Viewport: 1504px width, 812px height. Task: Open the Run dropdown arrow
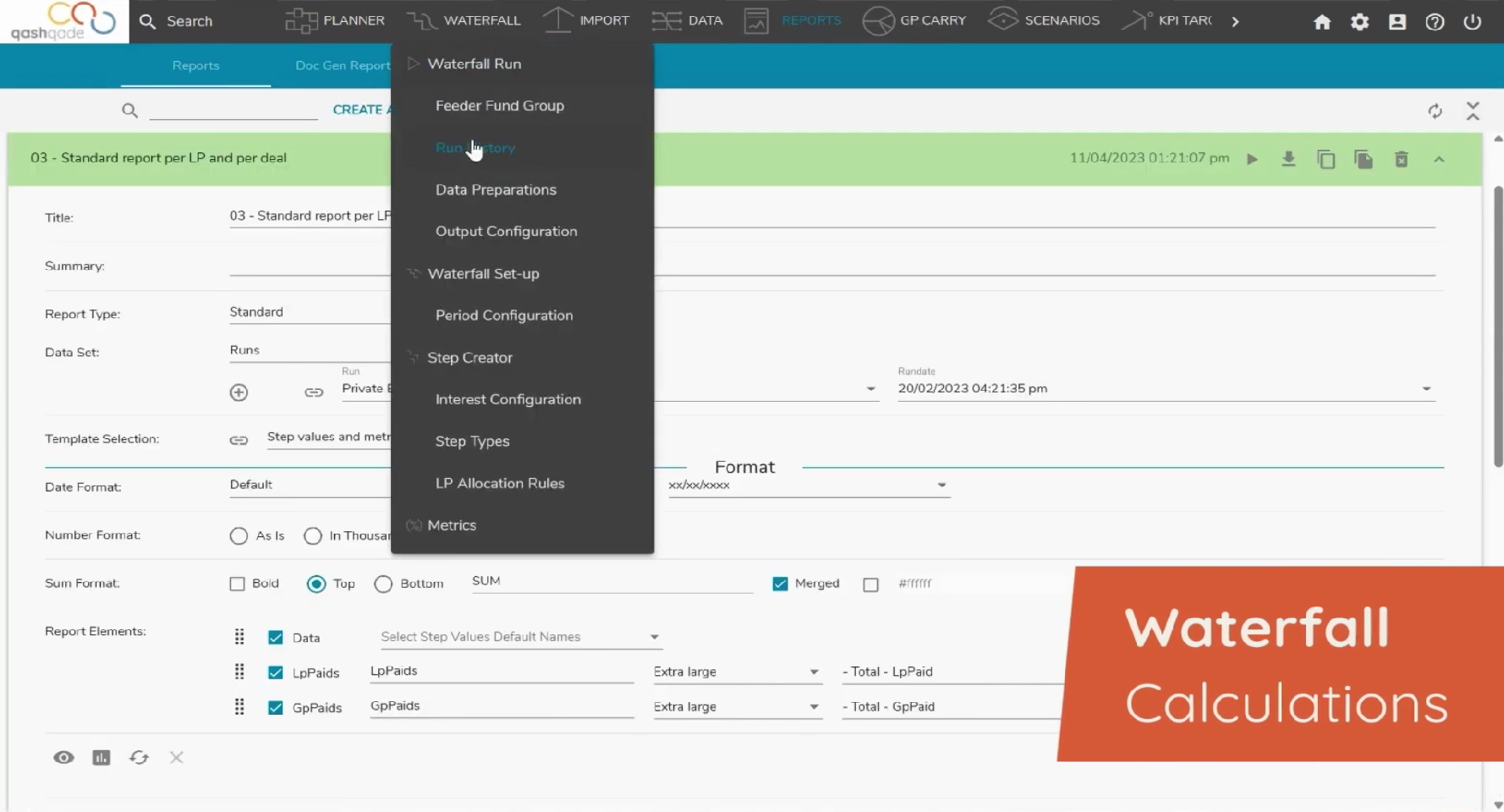[870, 389]
